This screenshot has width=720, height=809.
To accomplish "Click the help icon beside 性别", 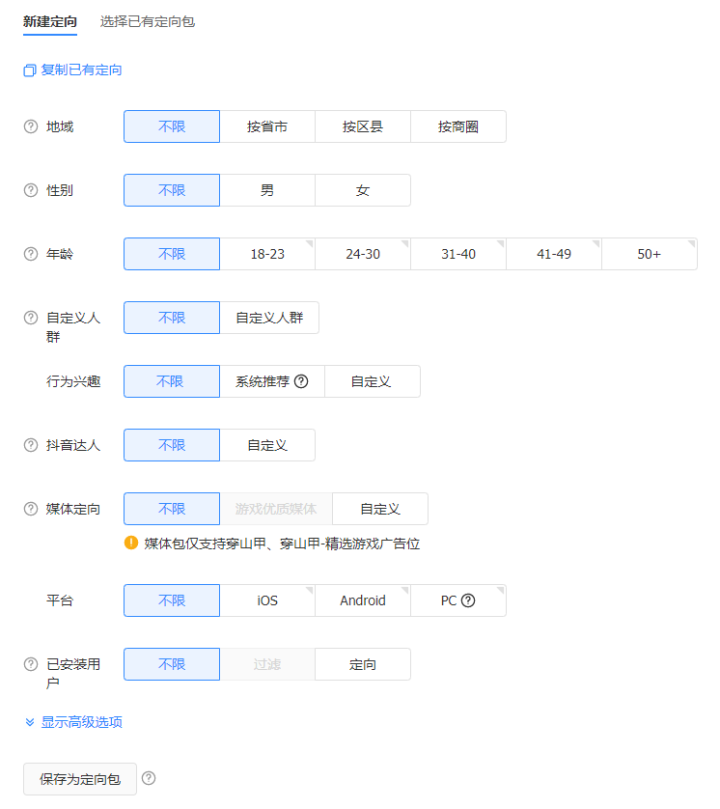I will [30, 191].
